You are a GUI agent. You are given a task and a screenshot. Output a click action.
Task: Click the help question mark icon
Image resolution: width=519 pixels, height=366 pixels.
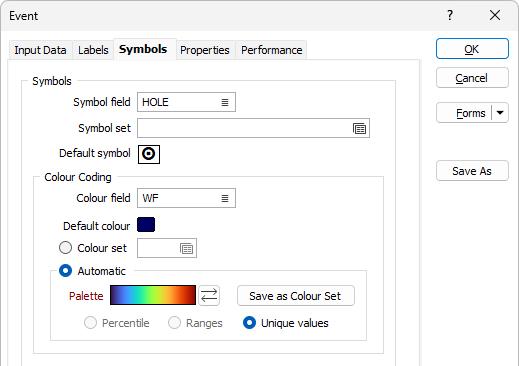click(x=450, y=15)
